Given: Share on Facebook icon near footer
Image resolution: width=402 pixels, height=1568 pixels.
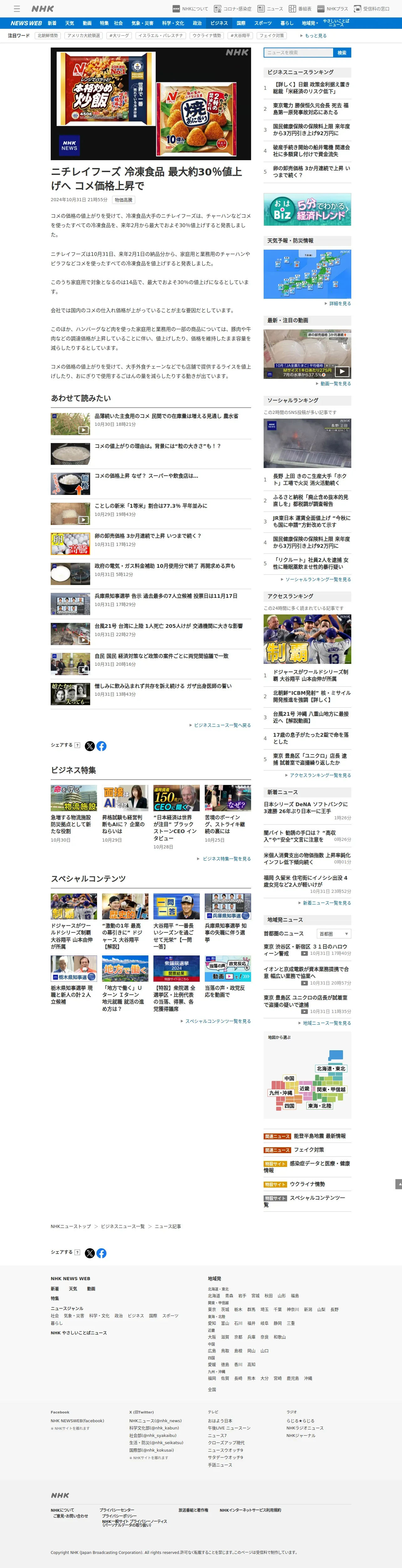Looking at the screenshot, I should [x=101, y=1253].
